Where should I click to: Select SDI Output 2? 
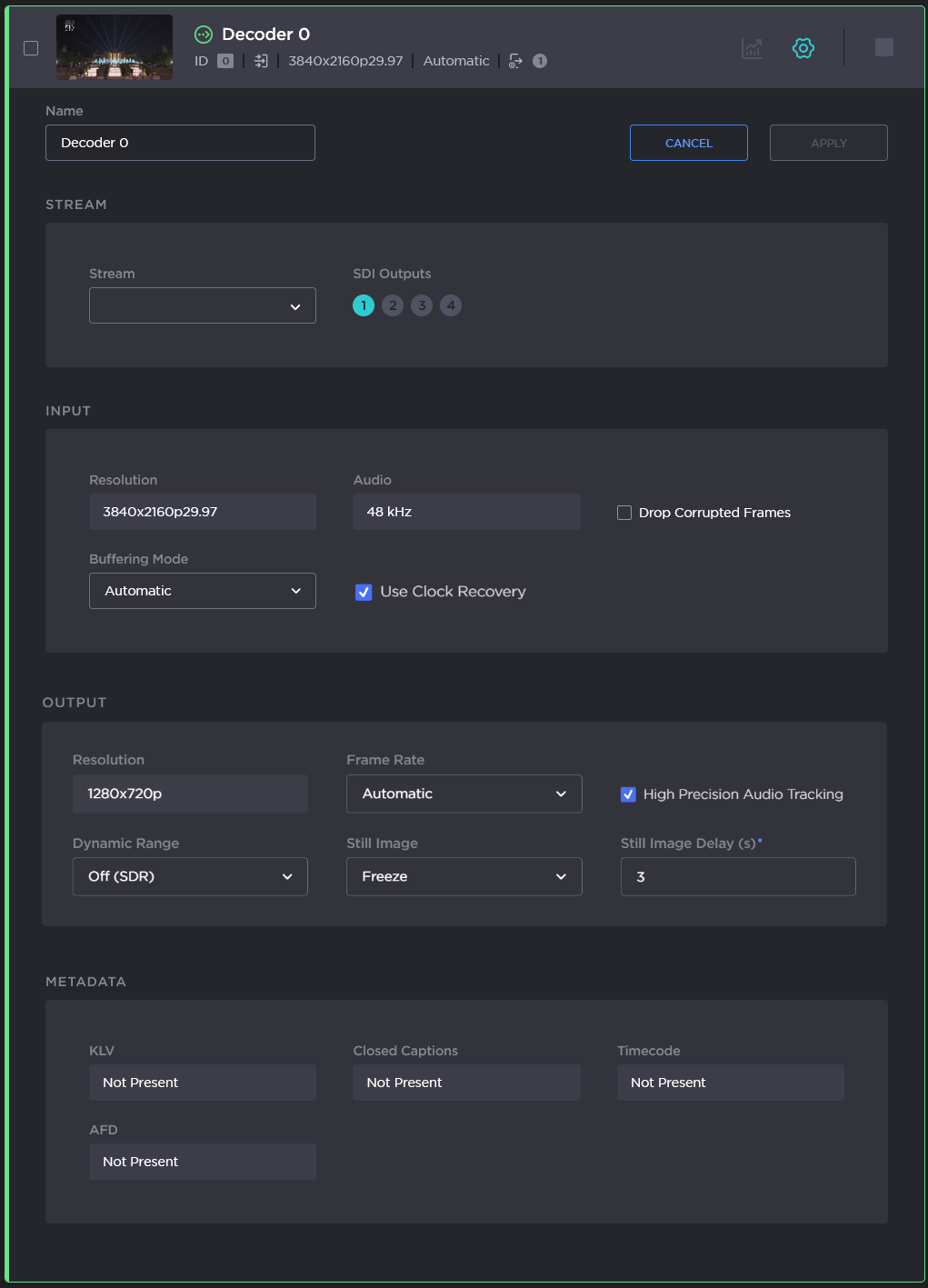(x=393, y=305)
